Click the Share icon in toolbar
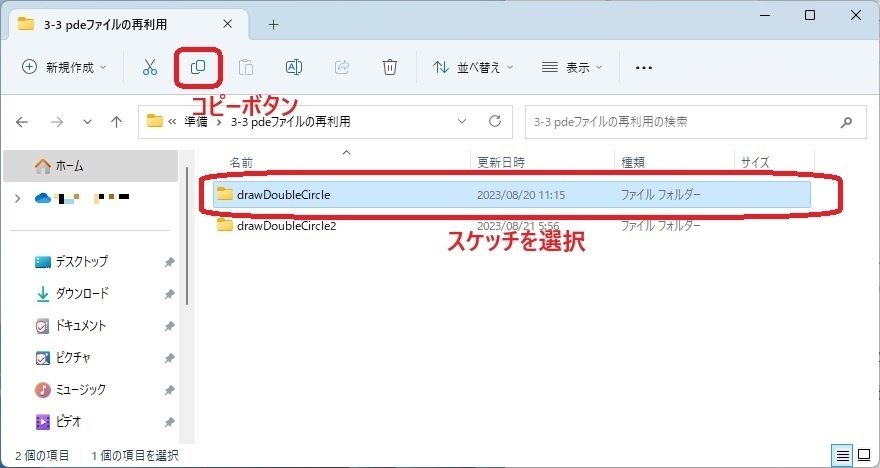 (x=342, y=67)
